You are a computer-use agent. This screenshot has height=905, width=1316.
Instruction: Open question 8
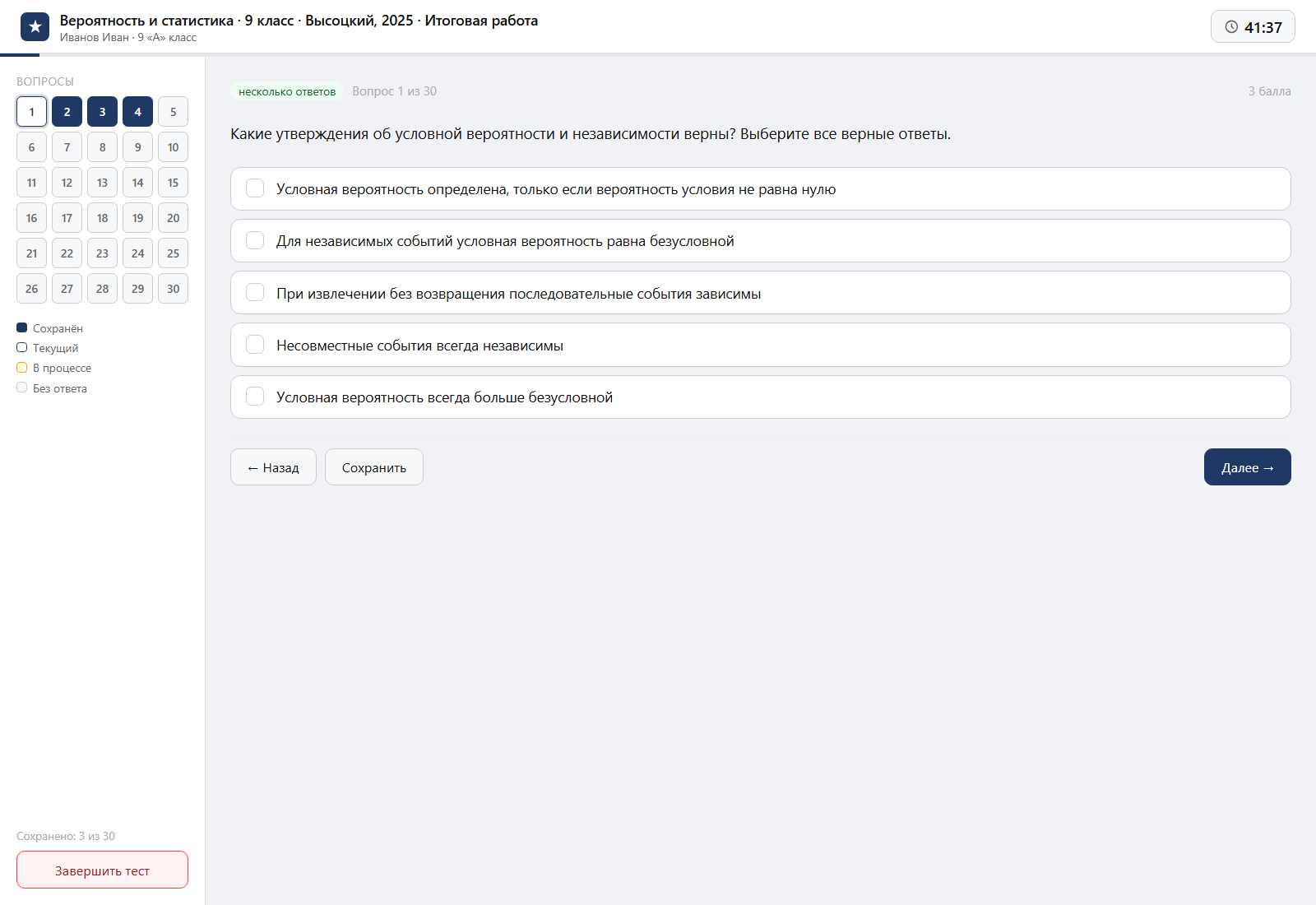point(102,147)
